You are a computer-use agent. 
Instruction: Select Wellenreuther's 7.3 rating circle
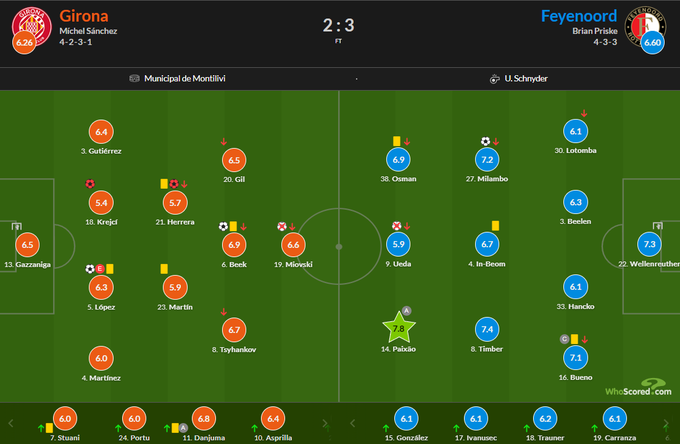pos(650,245)
